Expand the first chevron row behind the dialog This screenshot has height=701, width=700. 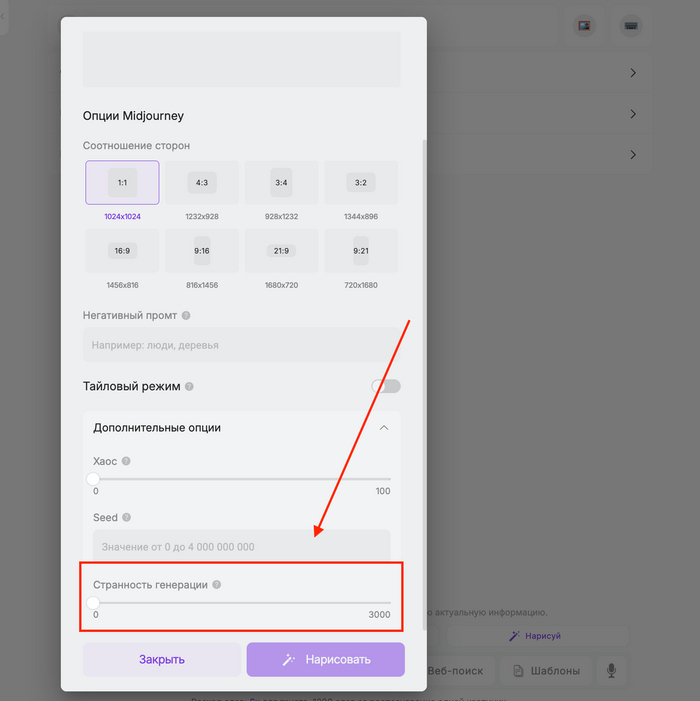633,73
